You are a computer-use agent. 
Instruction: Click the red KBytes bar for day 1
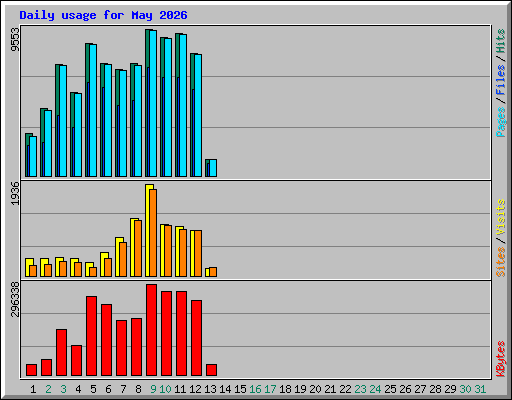pyautogui.click(x=31, y=370)
